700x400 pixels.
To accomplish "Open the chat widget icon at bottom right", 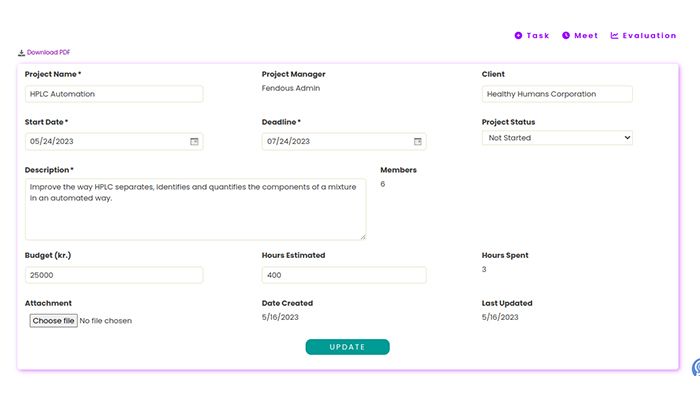I will [696, 368].
